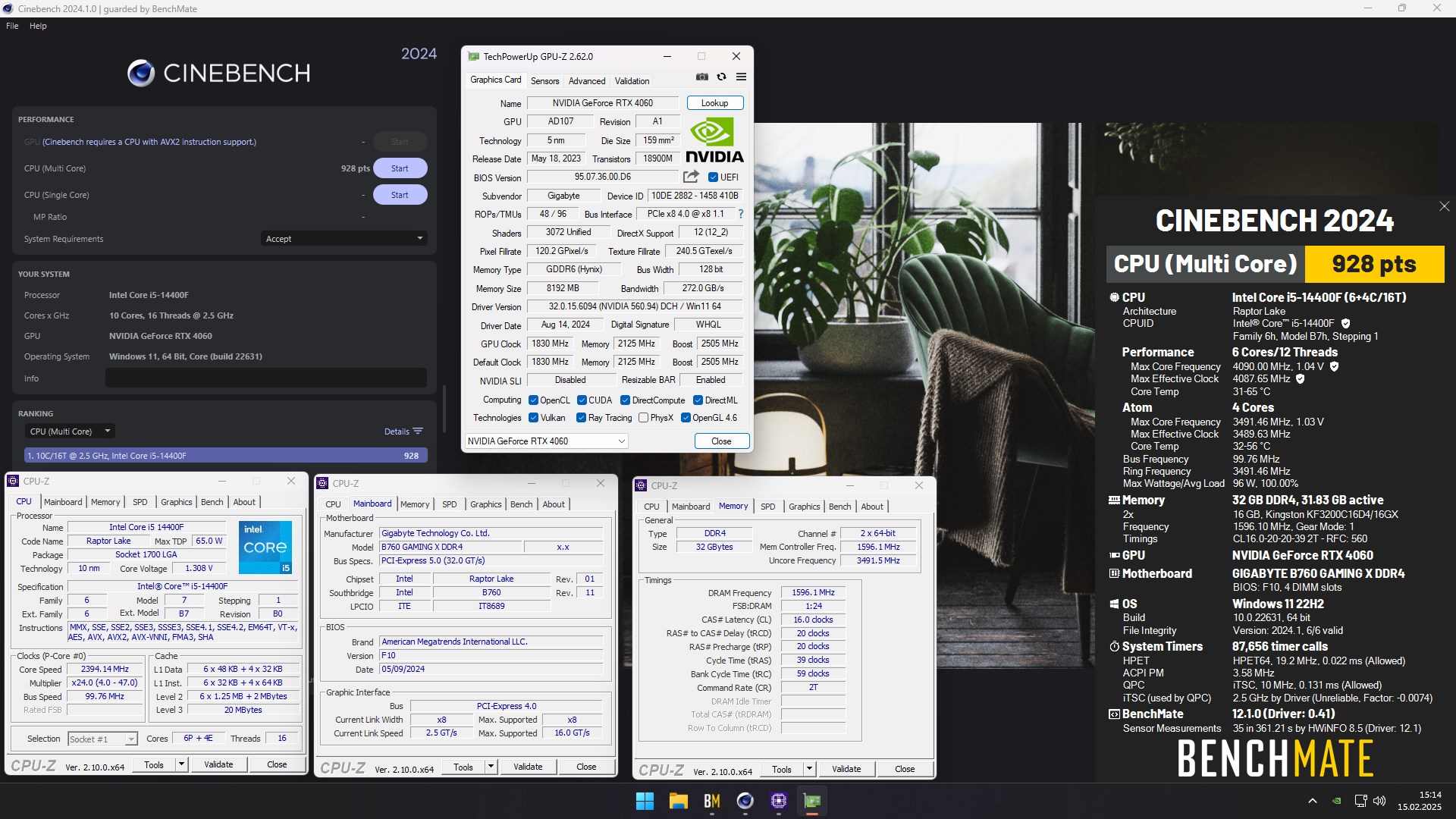Click taskbar clock showing 15:14
This screenshot has width=1456, height=819.
[x=1420, y=801]
